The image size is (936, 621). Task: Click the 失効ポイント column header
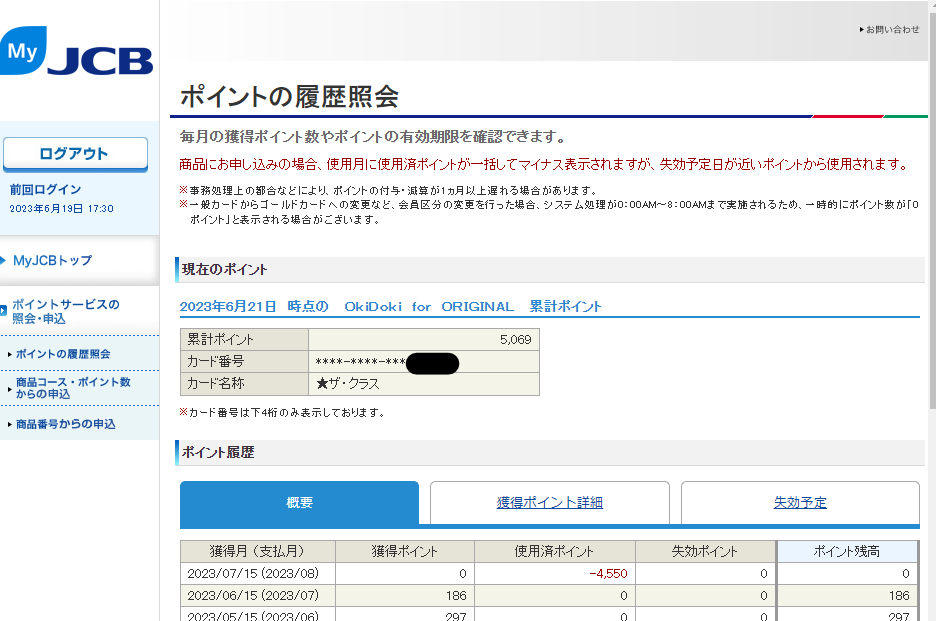705,551
